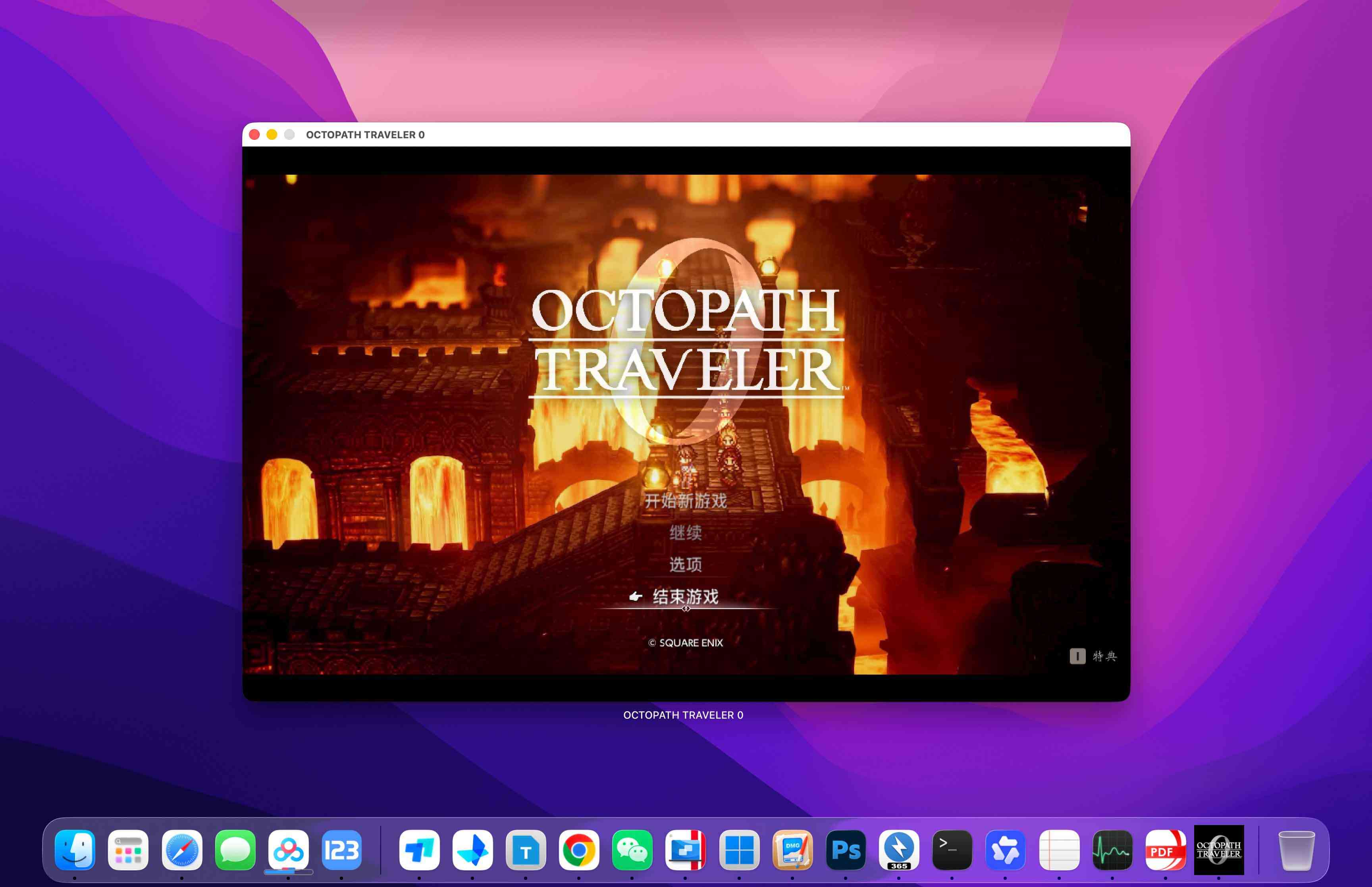Open the red PDF app in dock
The width and height of the screenshot is (1372, 887).
[x=1165, y=850]
